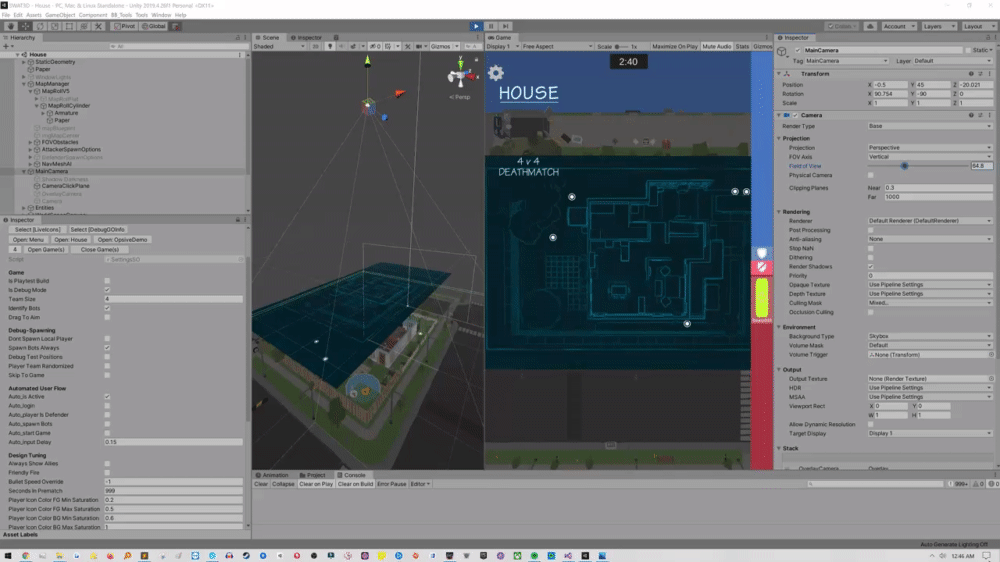Collapse the MainCamera hierarchy item
Image resolution: width=1000 pixels, height=562 pixels.
24,172
